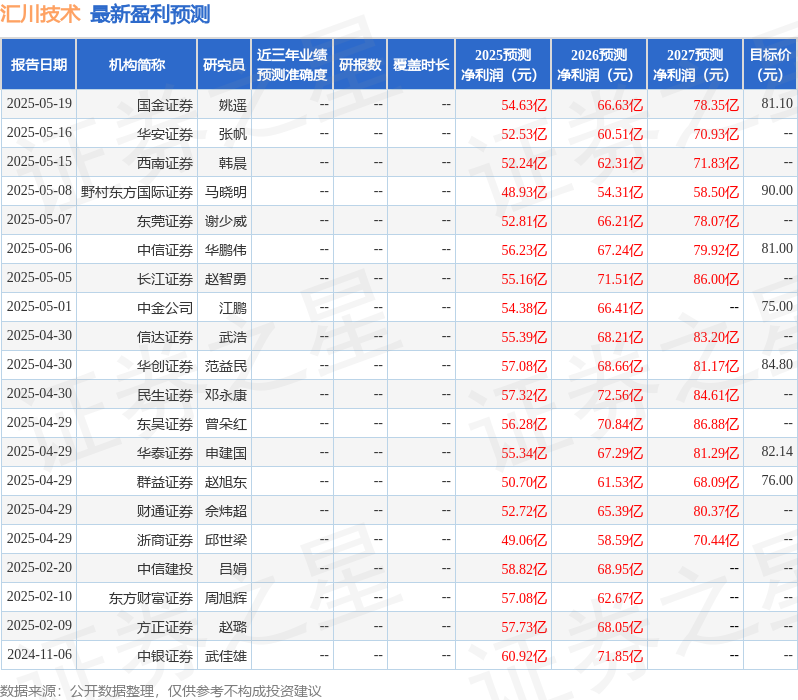Select the 机构简称 column header

(137, 65)
